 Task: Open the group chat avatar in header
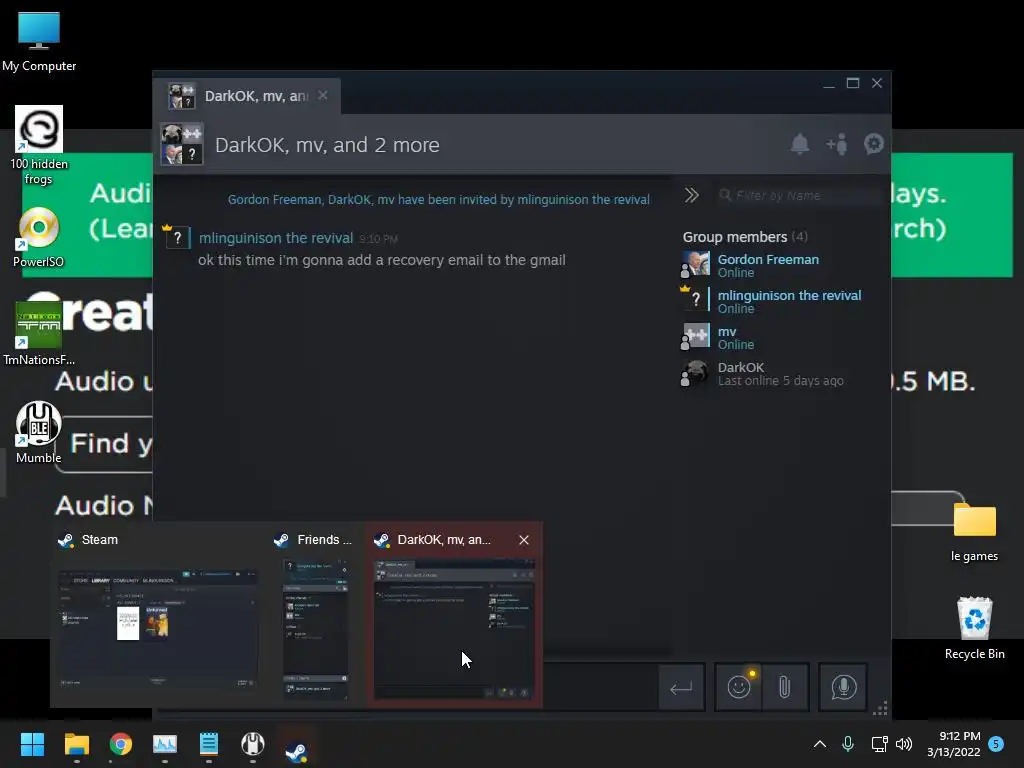182,144
